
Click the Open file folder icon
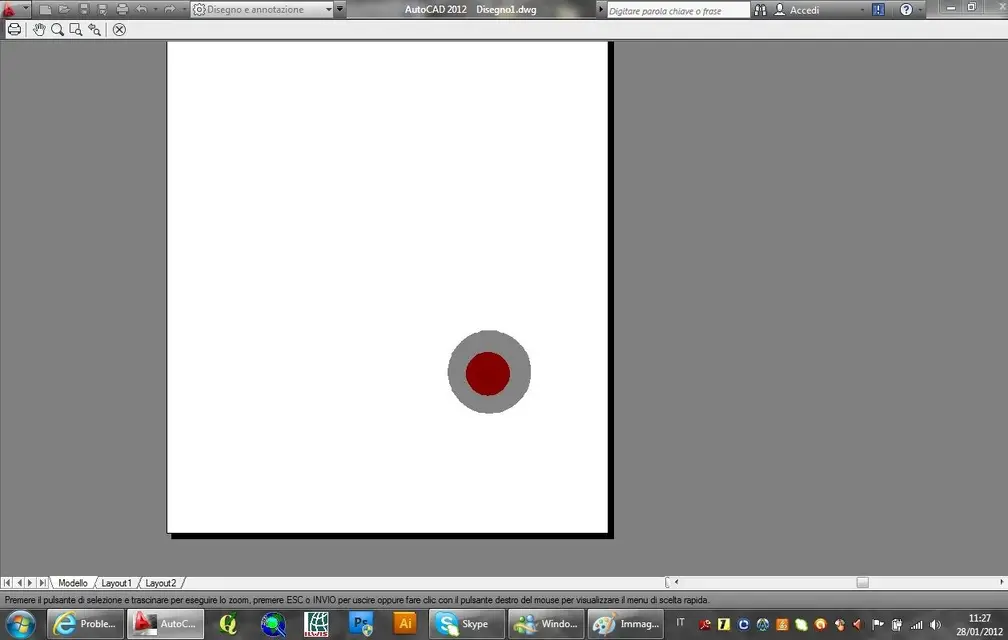point(64,10)
